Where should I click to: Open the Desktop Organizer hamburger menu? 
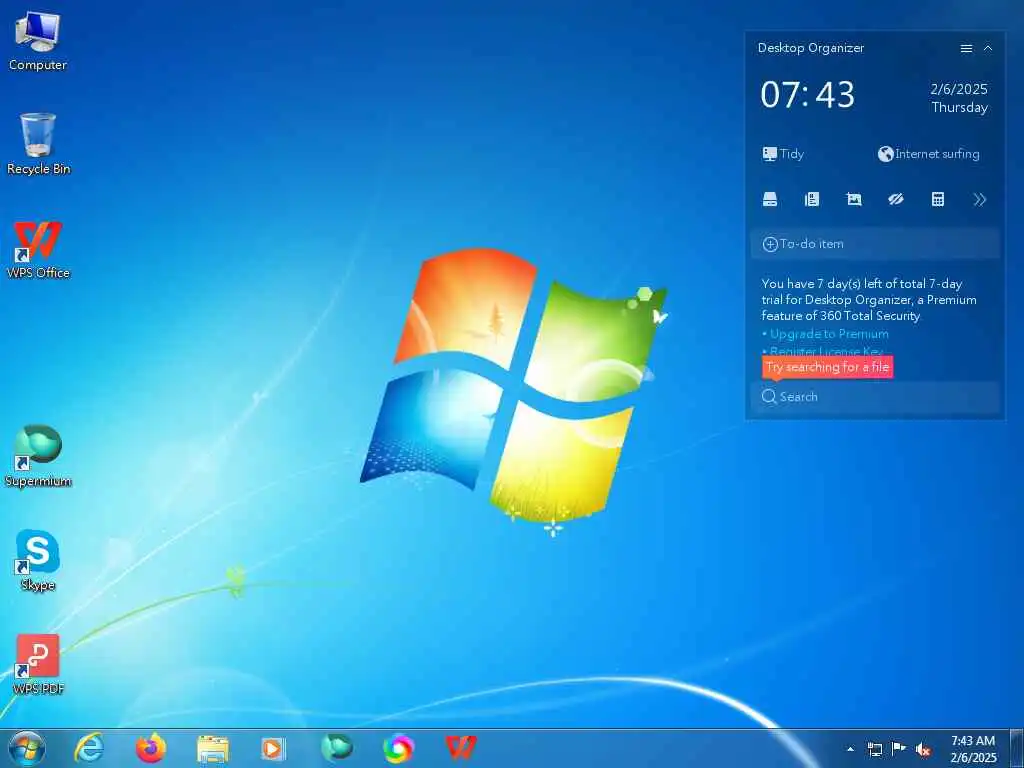(x=966, y=48)
